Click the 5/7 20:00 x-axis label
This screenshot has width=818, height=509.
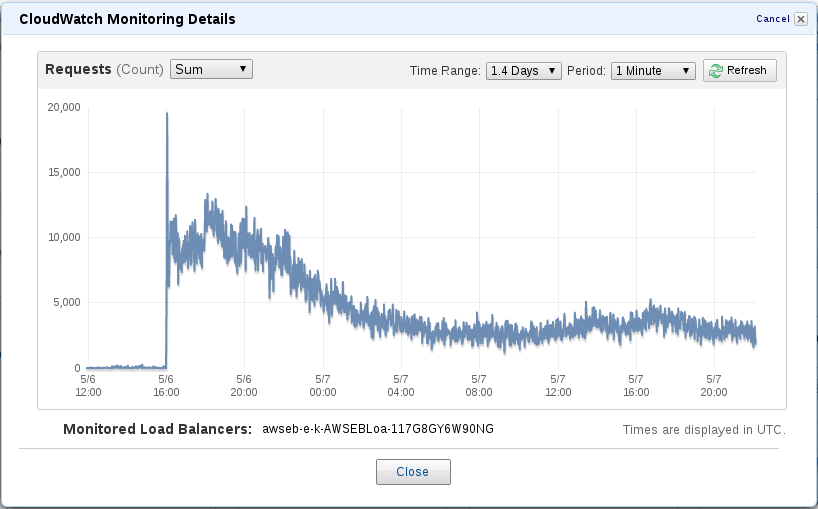(x=714, y=385)
